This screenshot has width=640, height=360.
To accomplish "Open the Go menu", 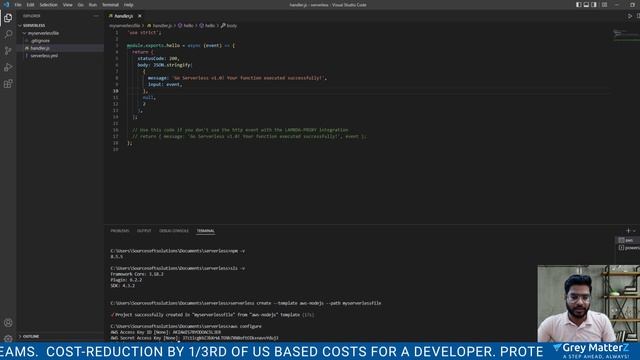I will tap(80, 5).
